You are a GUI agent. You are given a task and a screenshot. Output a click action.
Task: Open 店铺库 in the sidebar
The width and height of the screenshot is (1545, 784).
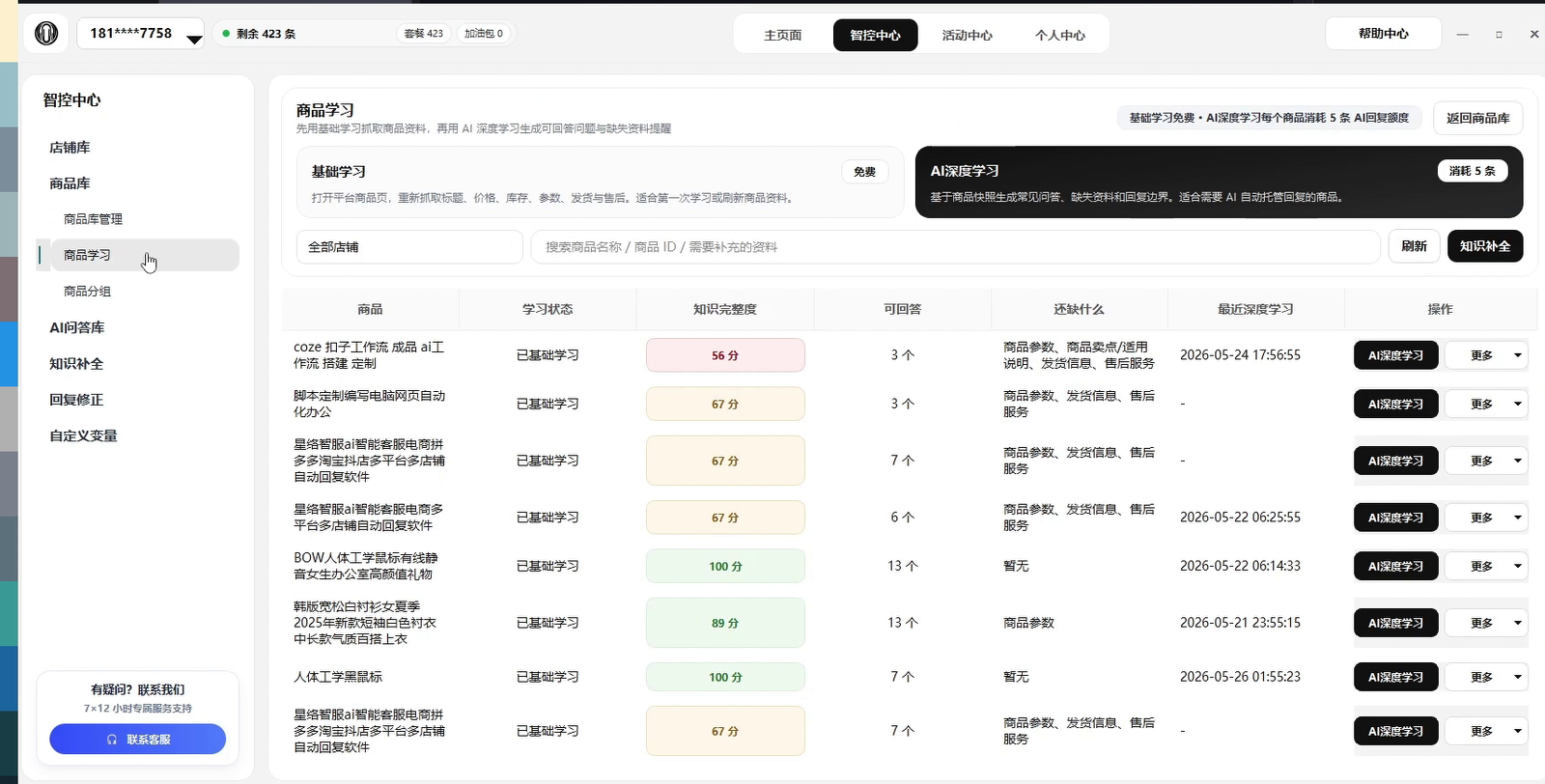click(x=70, y=148)
